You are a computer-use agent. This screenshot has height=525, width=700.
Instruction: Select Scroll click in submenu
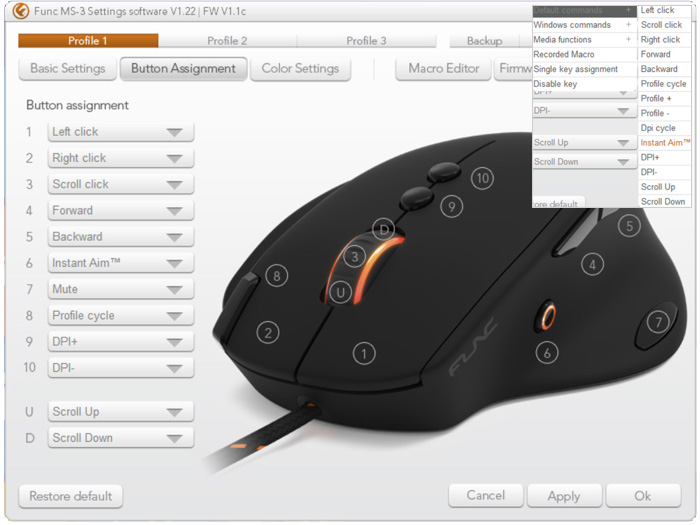pos(665,25)
